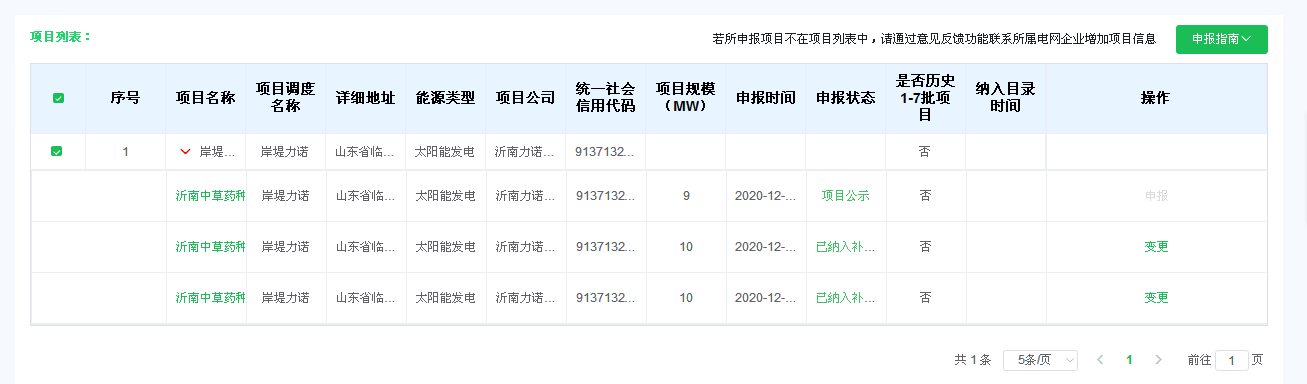Uncheck the checkbox for row 1
The height and width of the screenshot is (384, 1307).
click(x=57, y=151)
